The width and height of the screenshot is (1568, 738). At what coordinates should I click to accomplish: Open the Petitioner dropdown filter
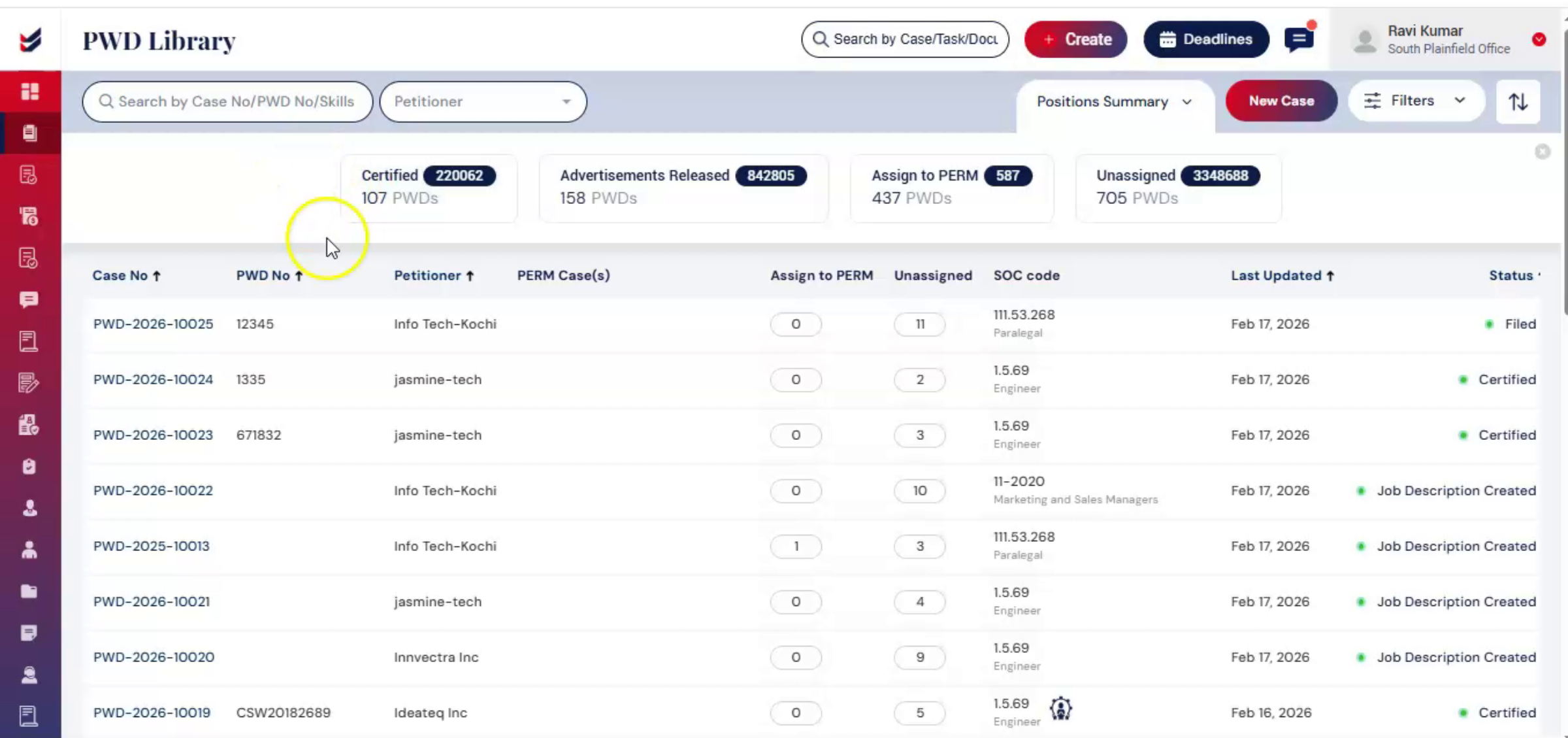click(x=483, y=101)
